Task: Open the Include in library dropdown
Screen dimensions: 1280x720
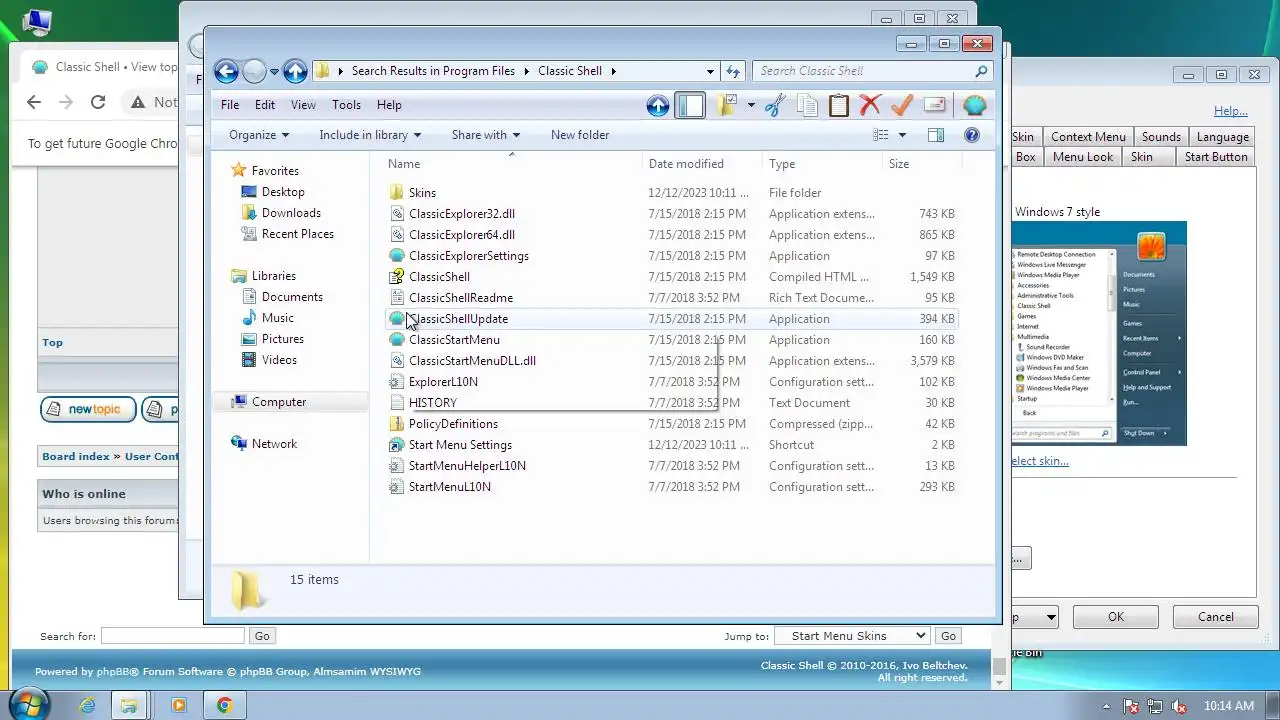Action: 370,135
